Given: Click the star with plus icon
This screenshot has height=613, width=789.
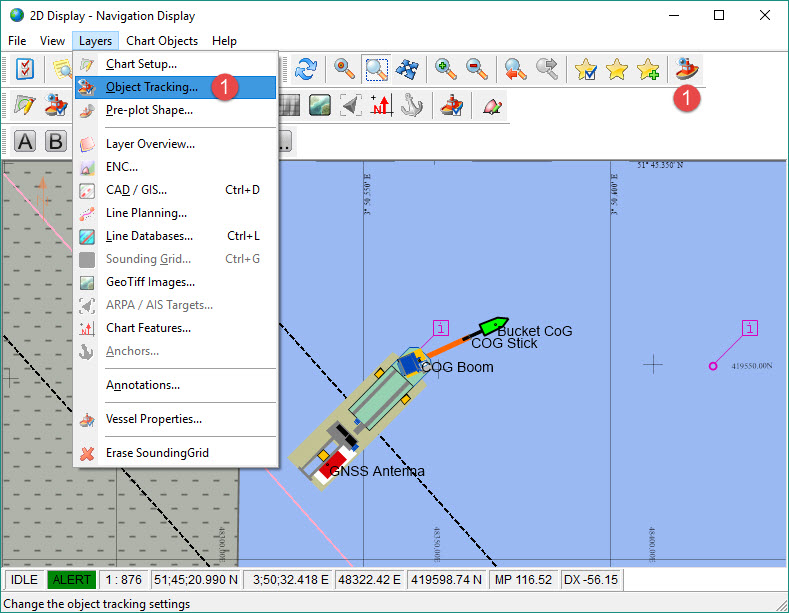Looking at the screenshot, I should coord(649,69).
